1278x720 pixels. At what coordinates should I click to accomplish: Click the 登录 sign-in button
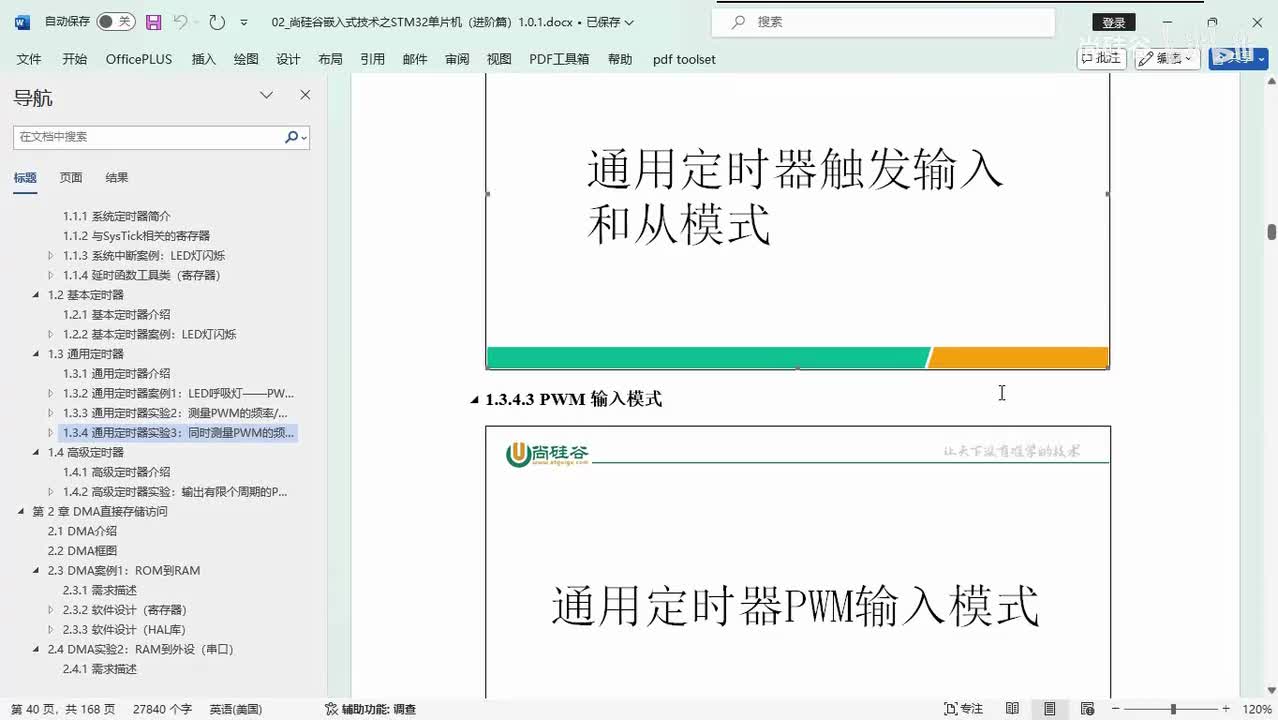tap(1113, 22)
